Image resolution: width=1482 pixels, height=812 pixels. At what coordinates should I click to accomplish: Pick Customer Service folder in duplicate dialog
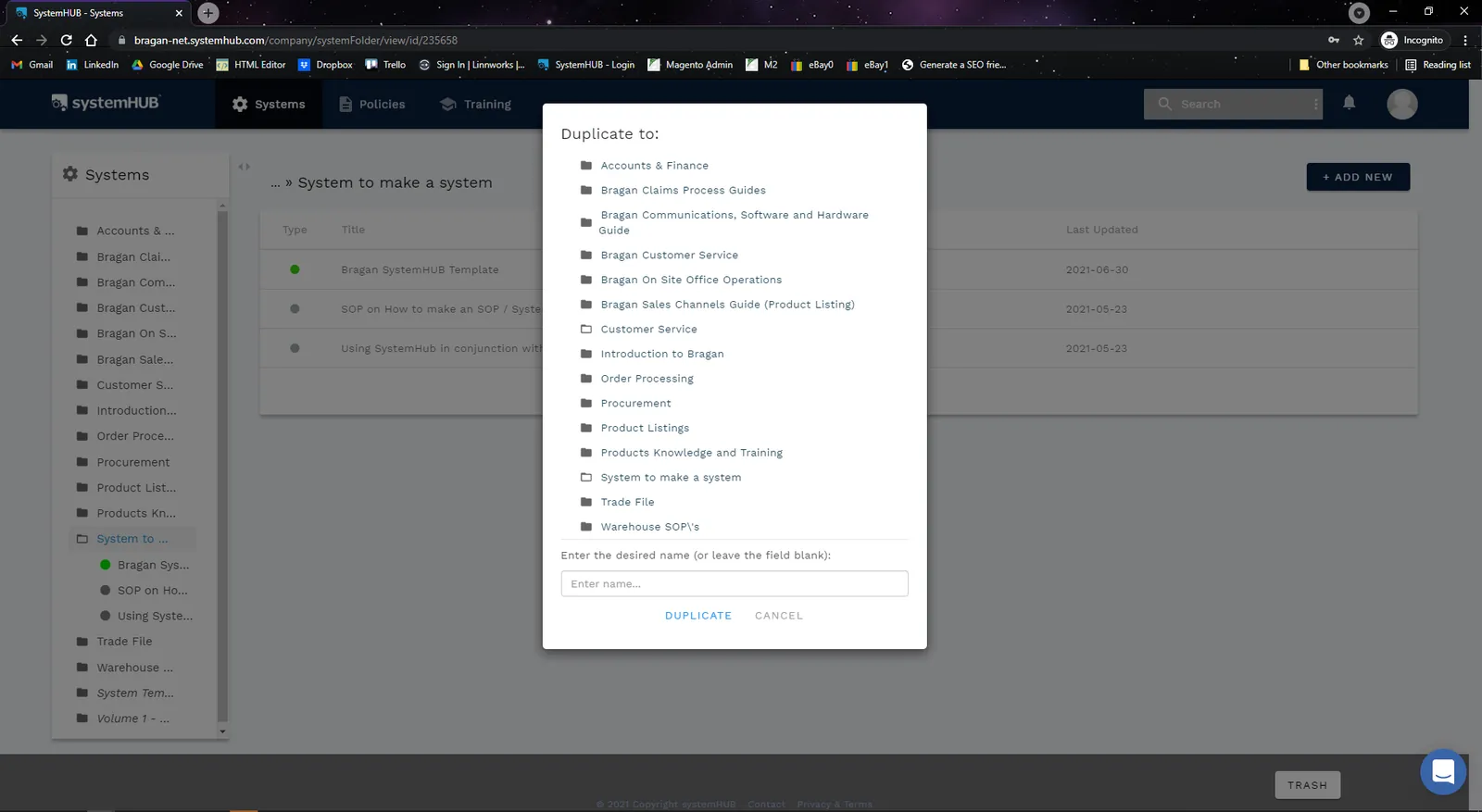[x=648, y=330]
